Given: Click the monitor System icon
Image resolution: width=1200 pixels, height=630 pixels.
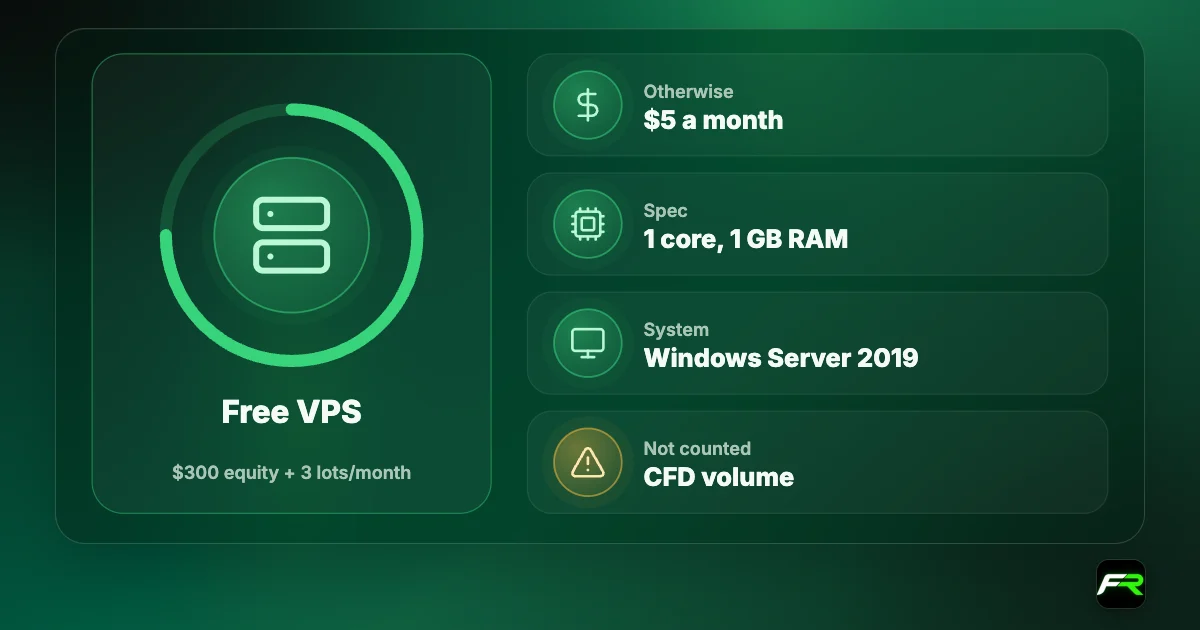Looking at the screenshot, I should [588, 343].
